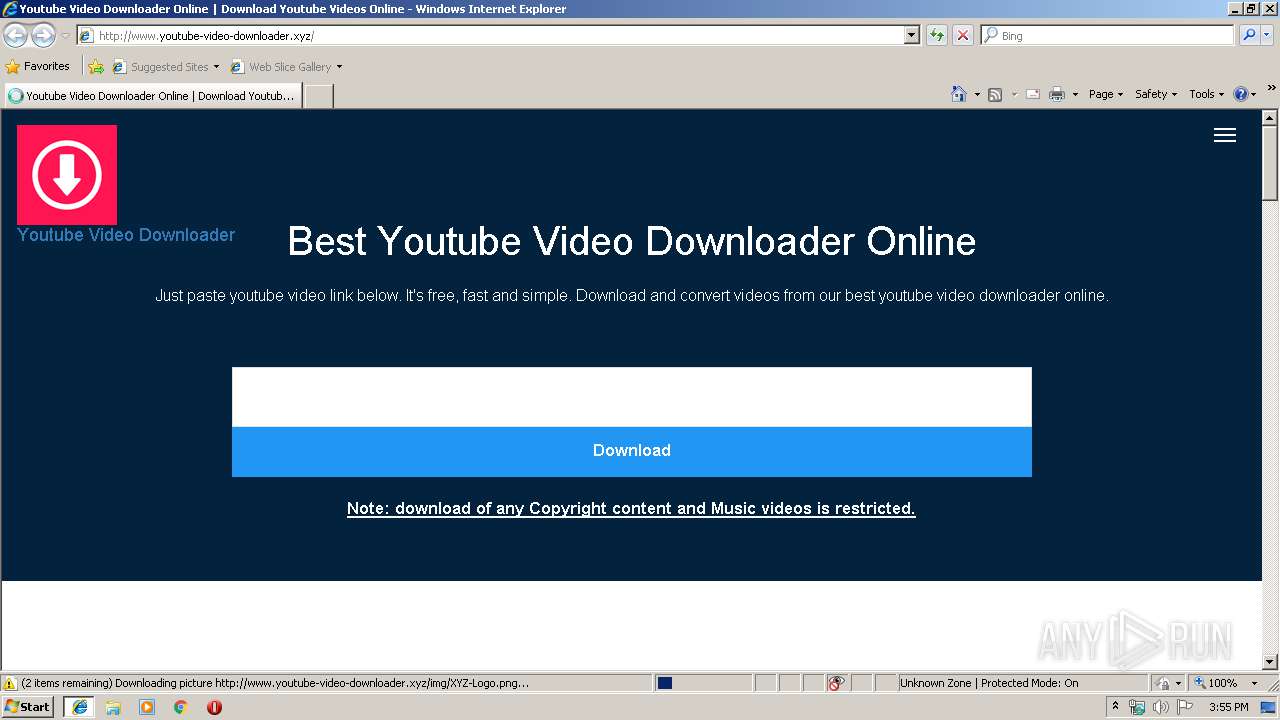This screenshot has width=1280, height=720.
Task: Open the Favorites star button
Action: (x=38, y=67)
